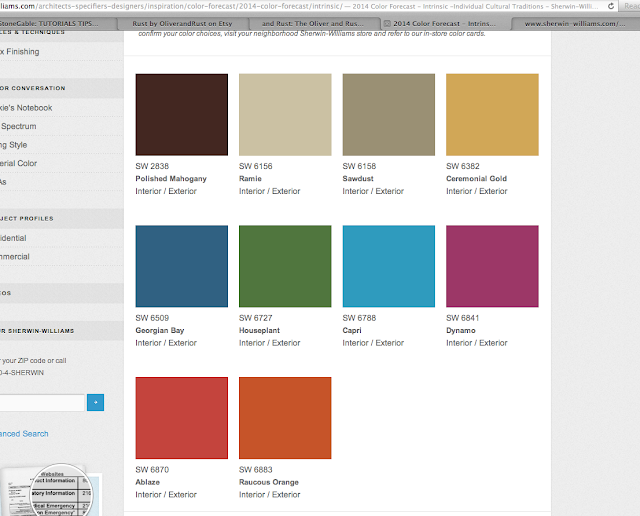Open the Raucous Orange name link
The height and width of the screenshot is (516, 640).
click(x=269, y=482)
